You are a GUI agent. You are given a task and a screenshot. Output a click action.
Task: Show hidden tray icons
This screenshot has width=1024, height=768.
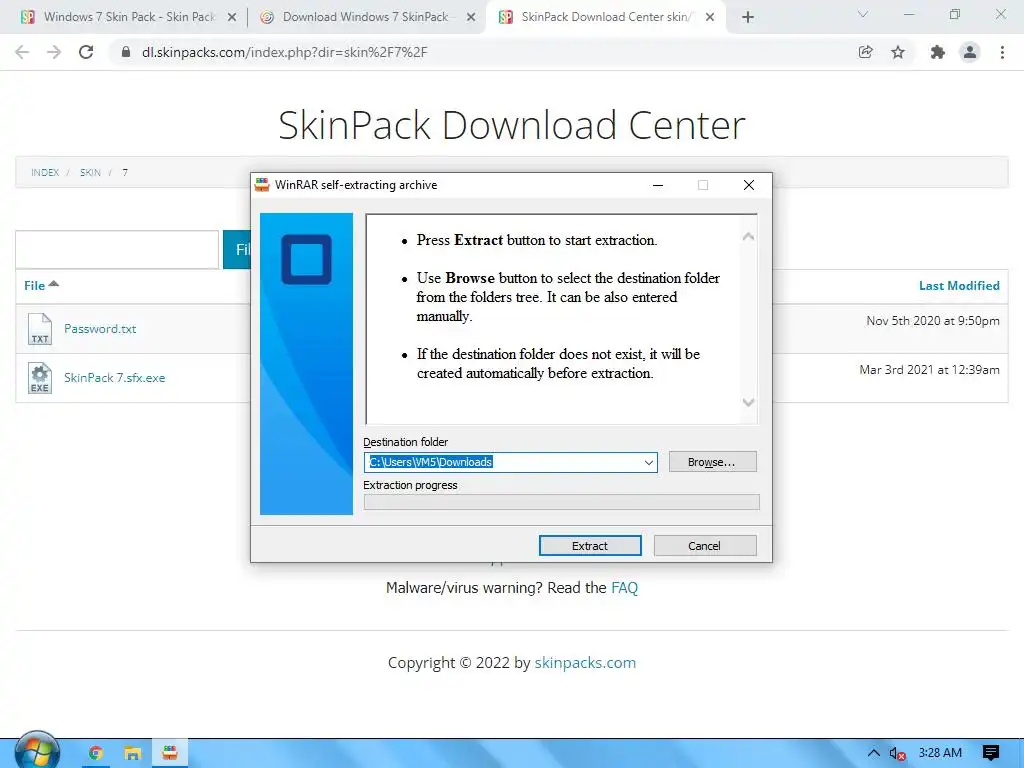873,753
